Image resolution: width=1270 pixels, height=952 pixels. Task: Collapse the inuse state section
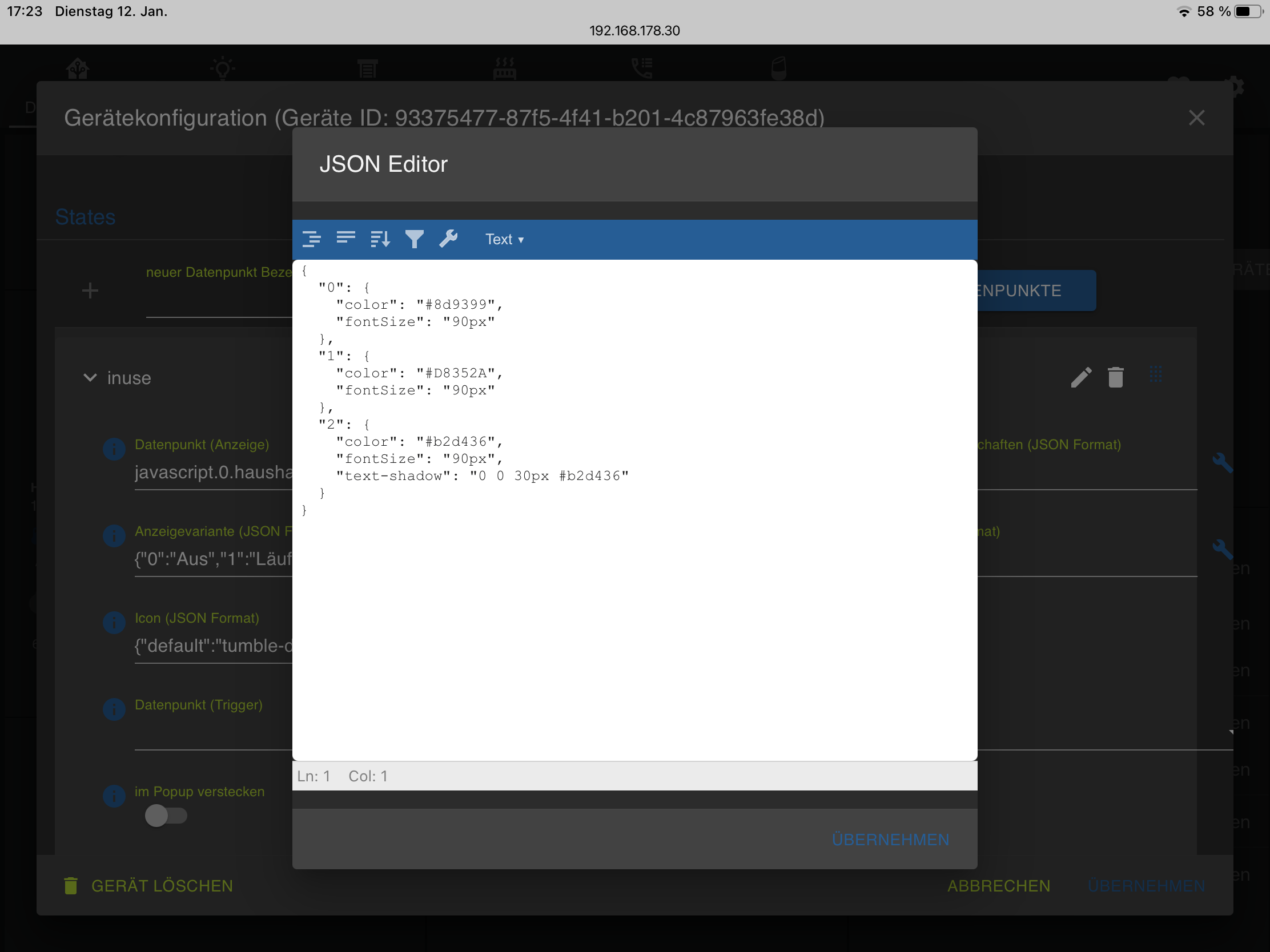pos(90,378)
